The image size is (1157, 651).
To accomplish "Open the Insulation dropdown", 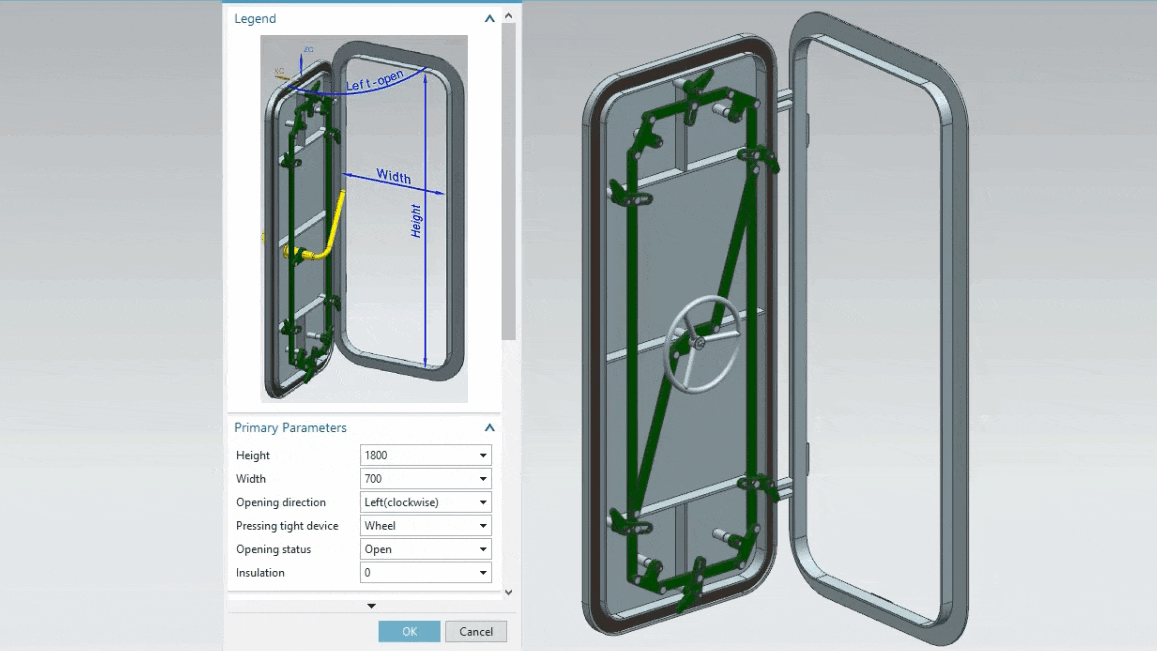I will coord(483,572).
